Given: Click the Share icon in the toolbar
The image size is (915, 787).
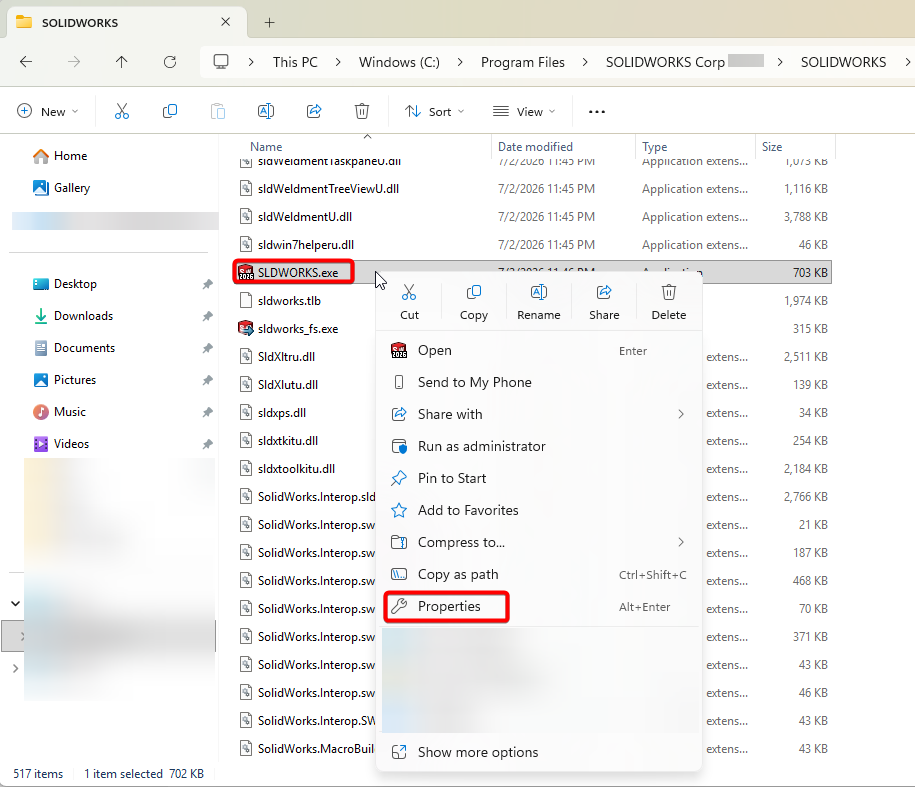Looking at the screenshot, I should (x=314, y=111).
